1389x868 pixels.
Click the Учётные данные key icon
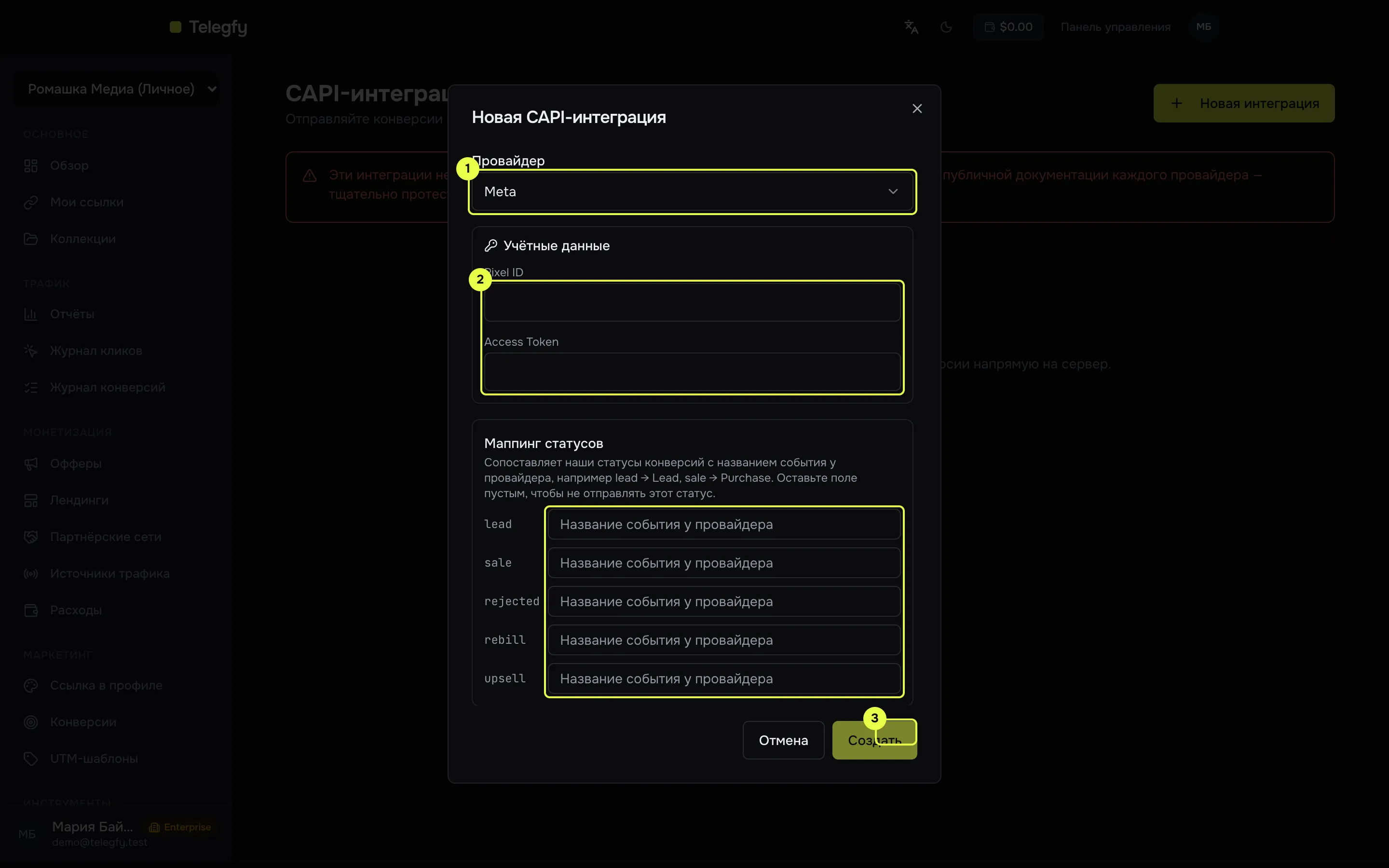491,246
